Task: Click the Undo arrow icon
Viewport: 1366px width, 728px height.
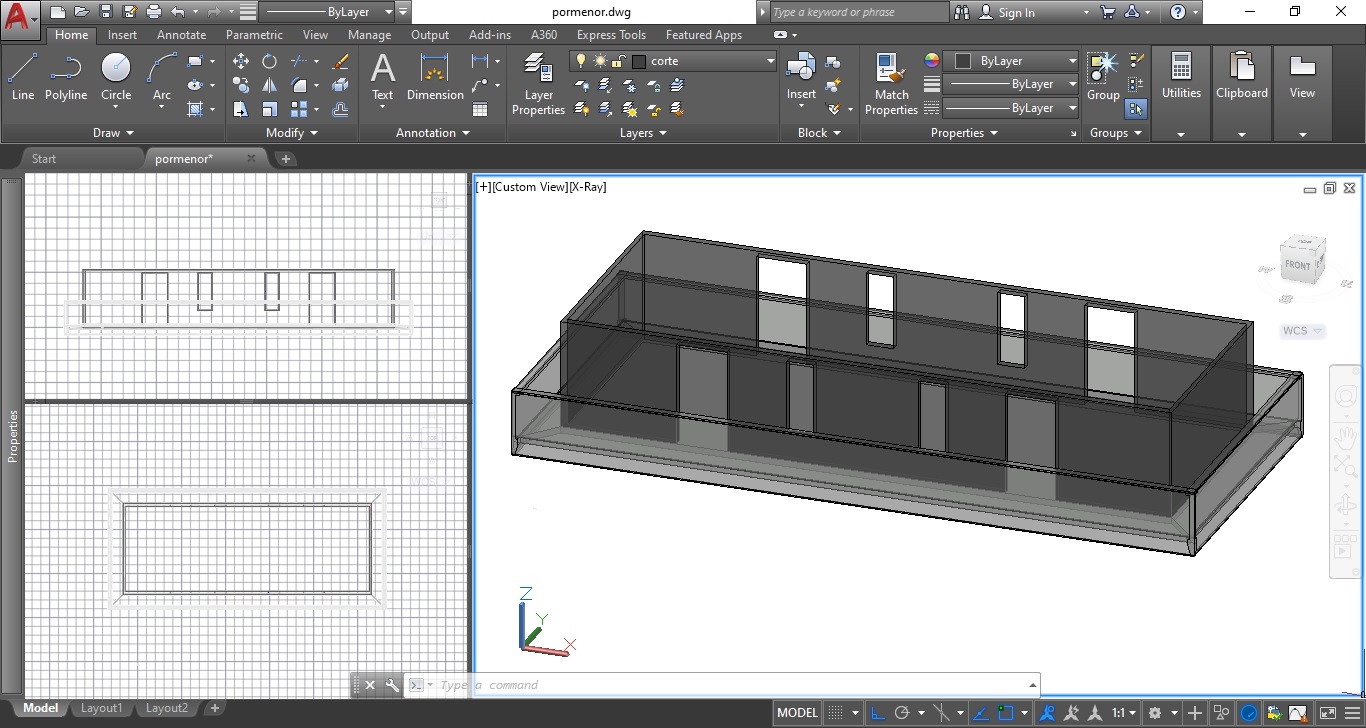Action: click(x=177, y=12)
